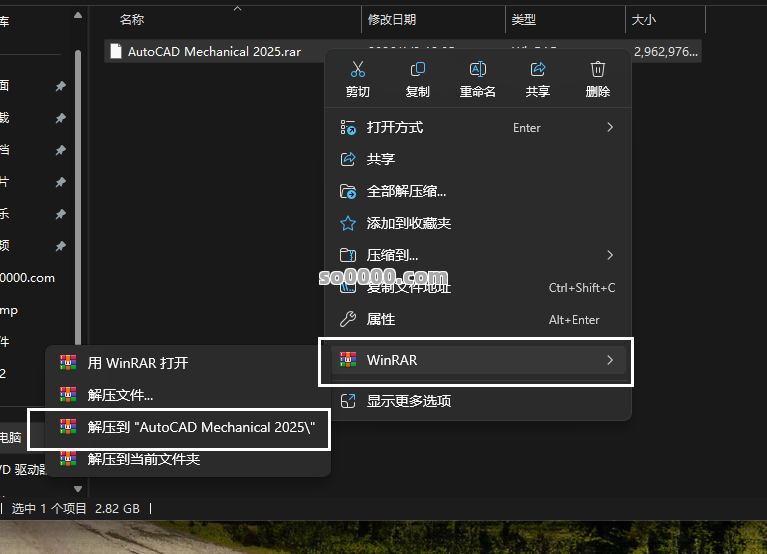Click the Rename icon
The width and height of the screenshot is (767, 554).
click(477, 69)
